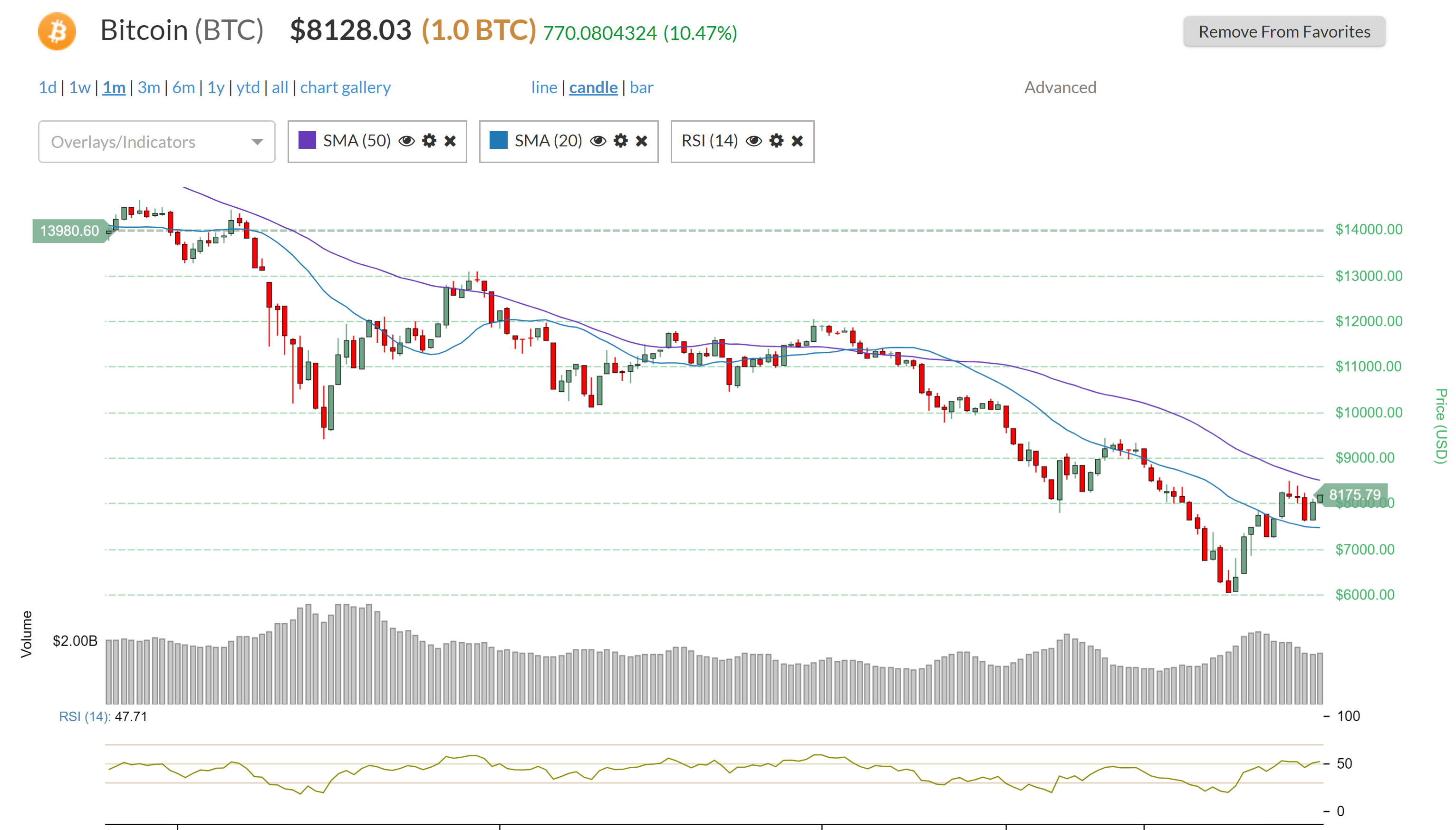
Task: Click the (1.0 BTC) amount text
Action: 479,30
